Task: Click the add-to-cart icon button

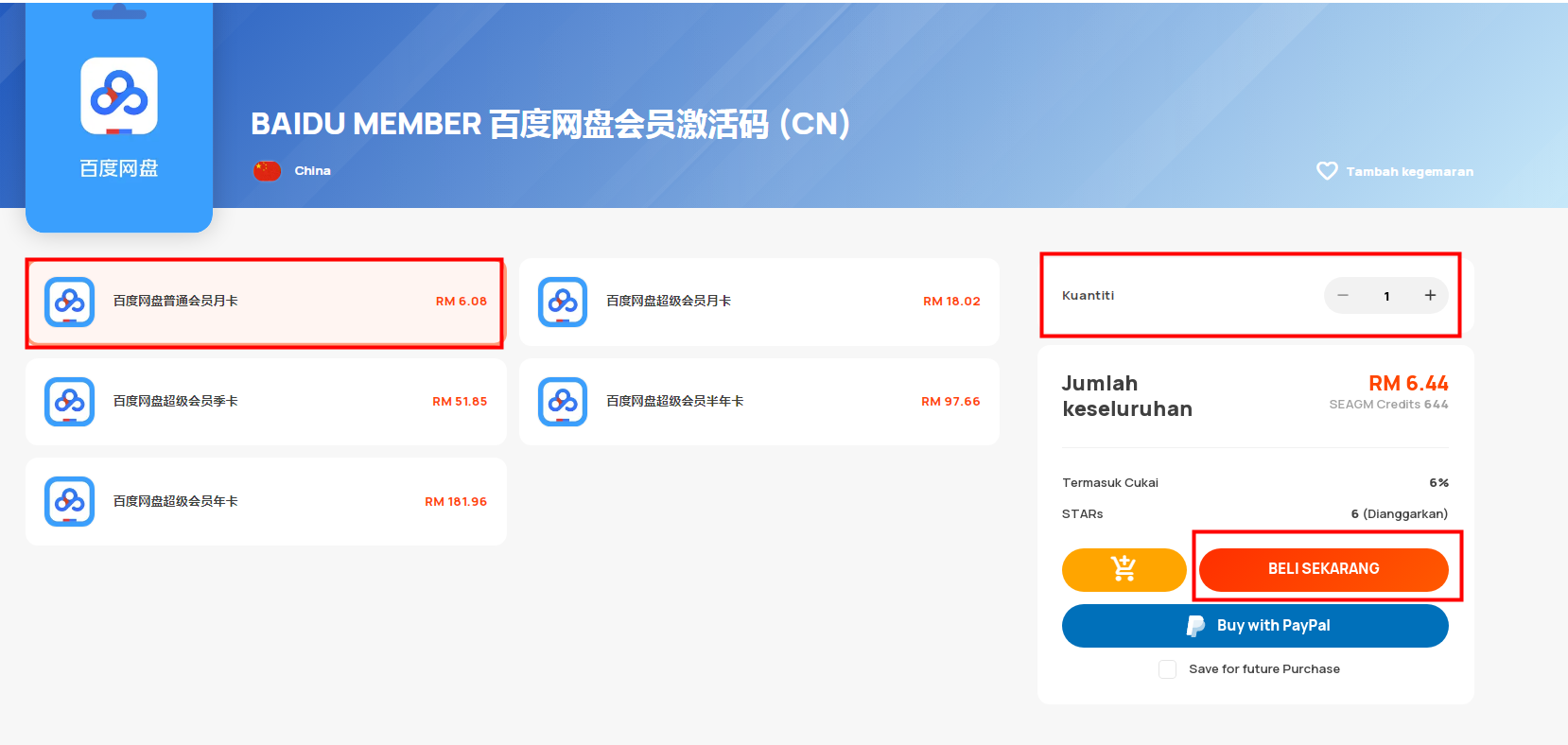Action: (x=1124, y=569)
